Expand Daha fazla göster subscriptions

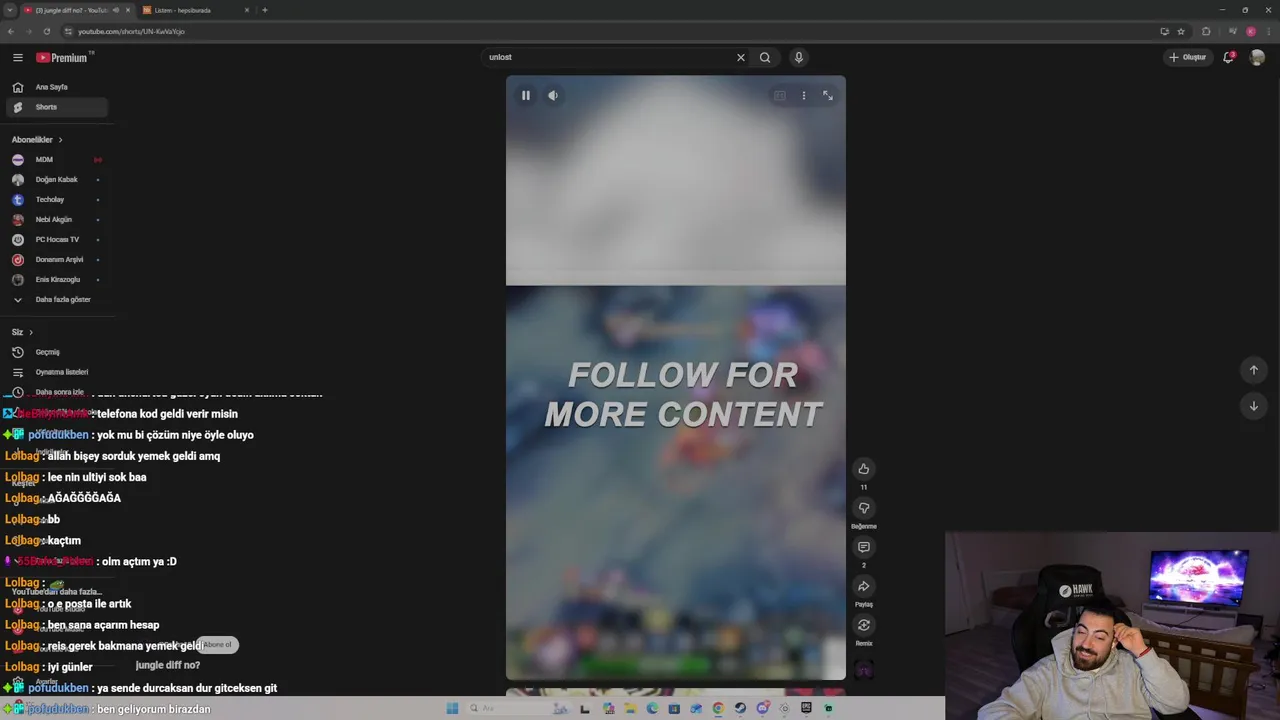[57, 300]
